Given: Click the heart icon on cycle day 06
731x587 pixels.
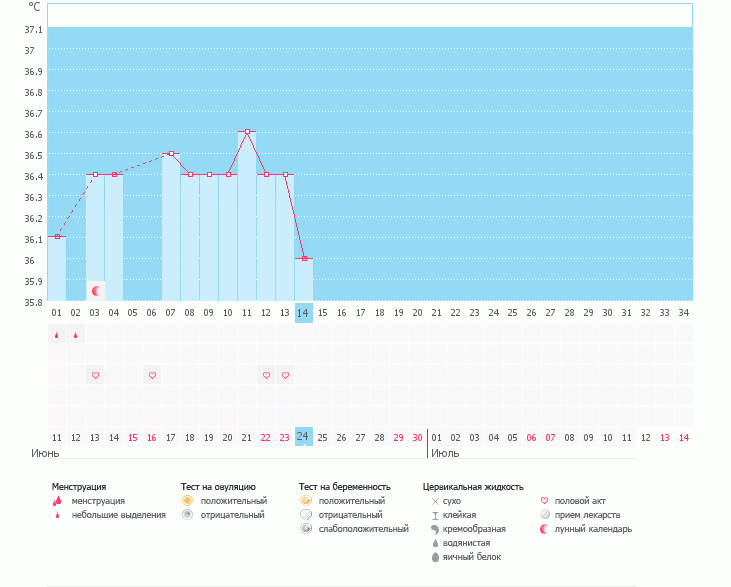Looking at the screenshot, I should click(152, 375).
